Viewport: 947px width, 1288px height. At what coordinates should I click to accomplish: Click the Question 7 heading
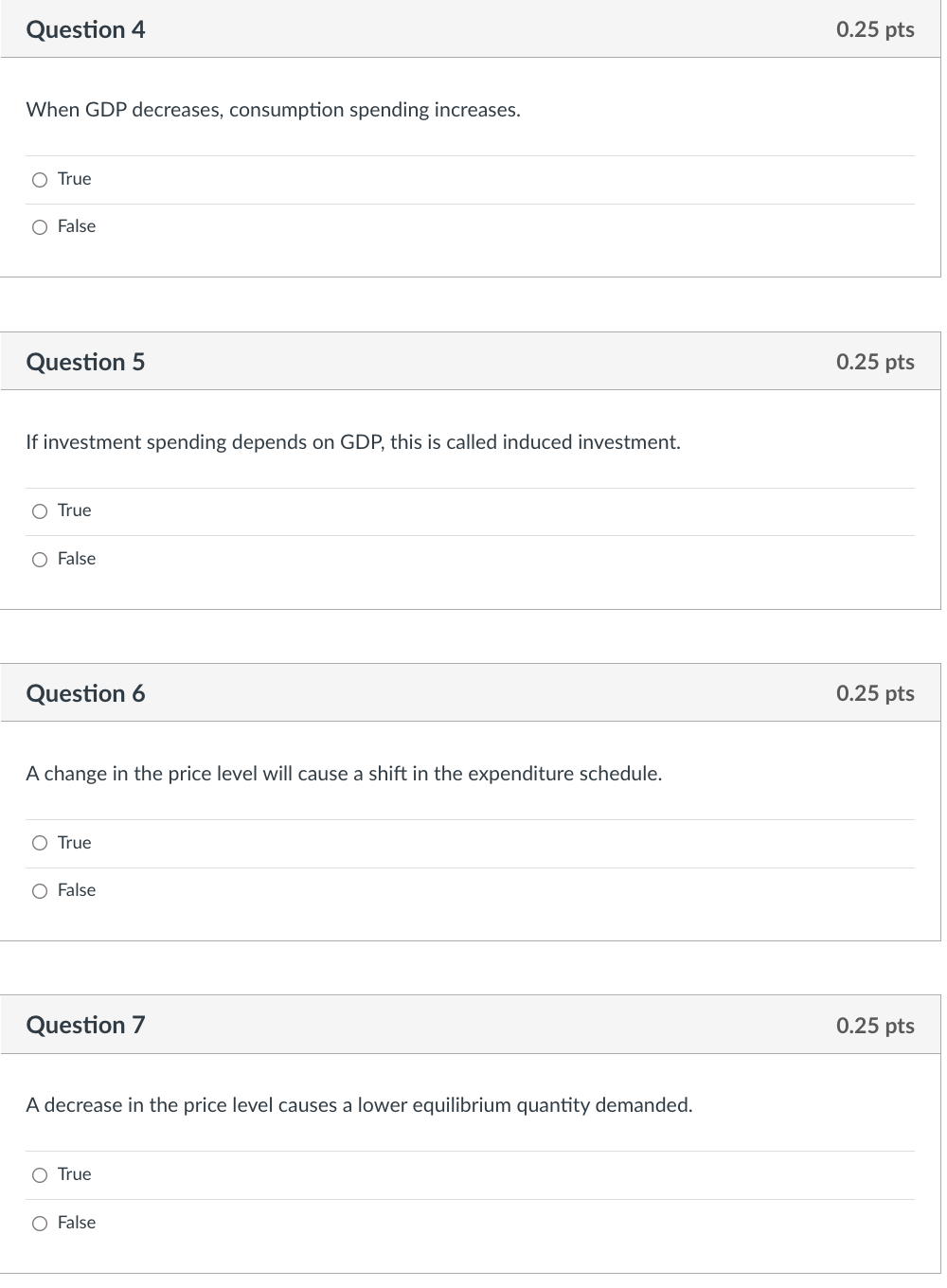pos(85,1026)
